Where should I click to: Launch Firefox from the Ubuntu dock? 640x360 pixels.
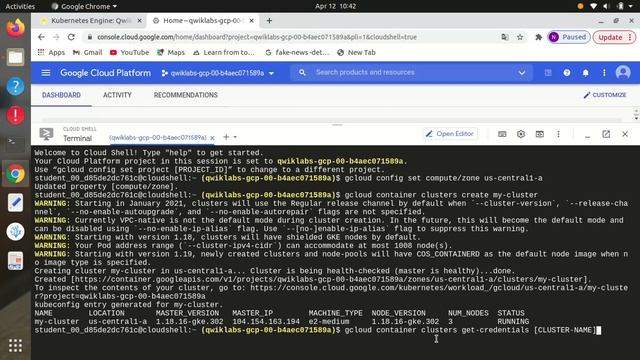point(15,28)
